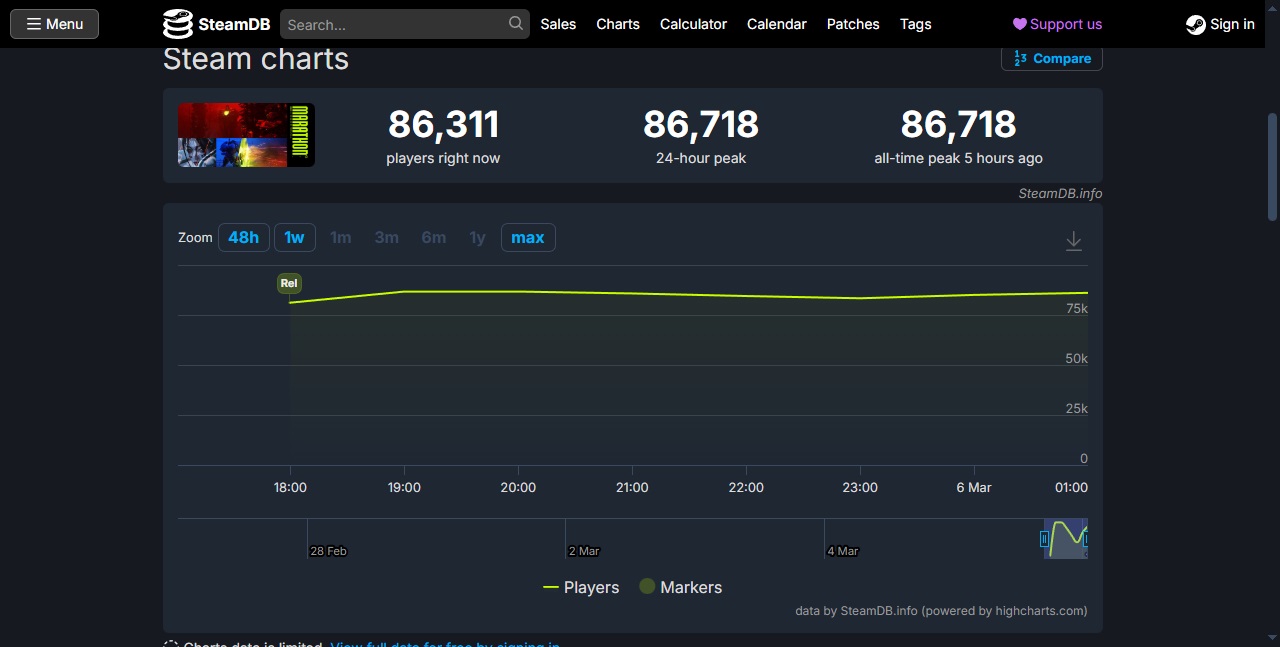Open the Tags nav item

pos(915,24)
